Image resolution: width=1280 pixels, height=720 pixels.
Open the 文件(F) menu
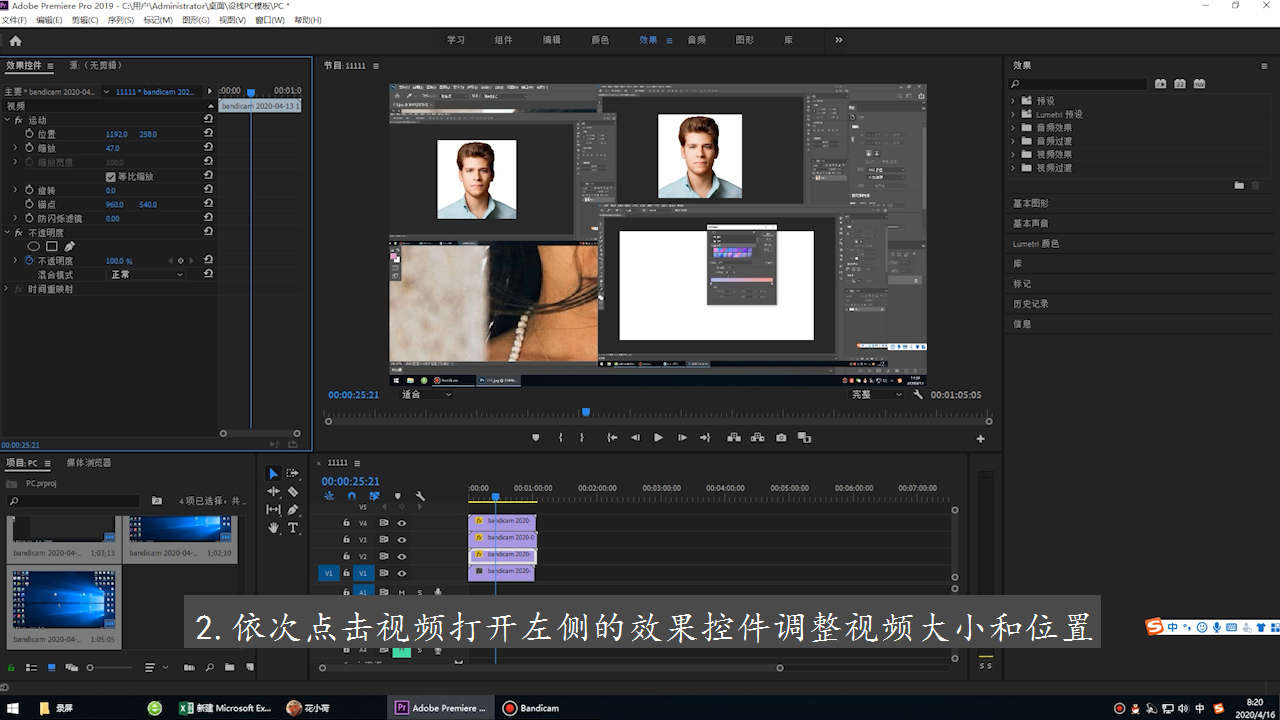[x=15, y=20]
